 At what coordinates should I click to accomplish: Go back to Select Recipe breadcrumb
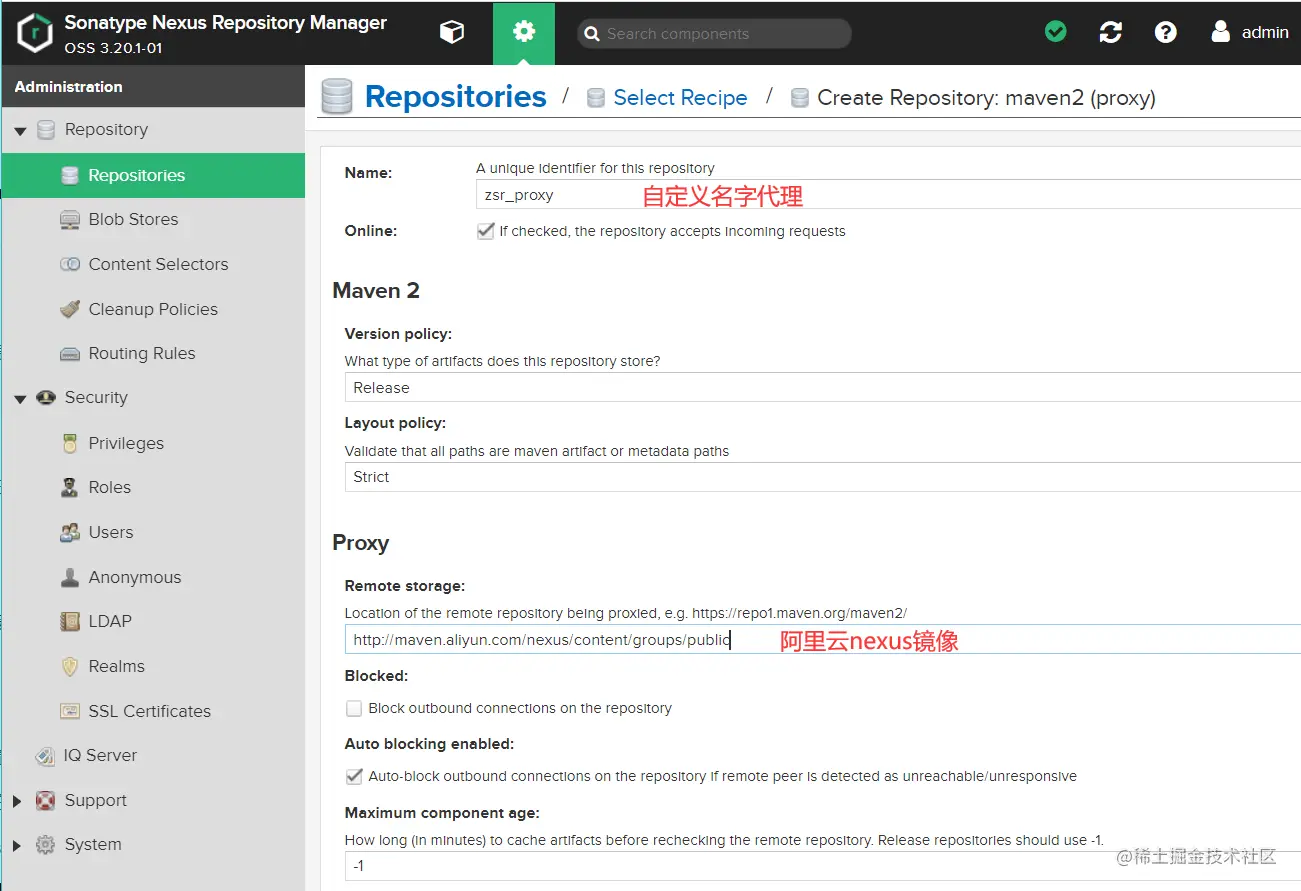(x=680, y=97)
